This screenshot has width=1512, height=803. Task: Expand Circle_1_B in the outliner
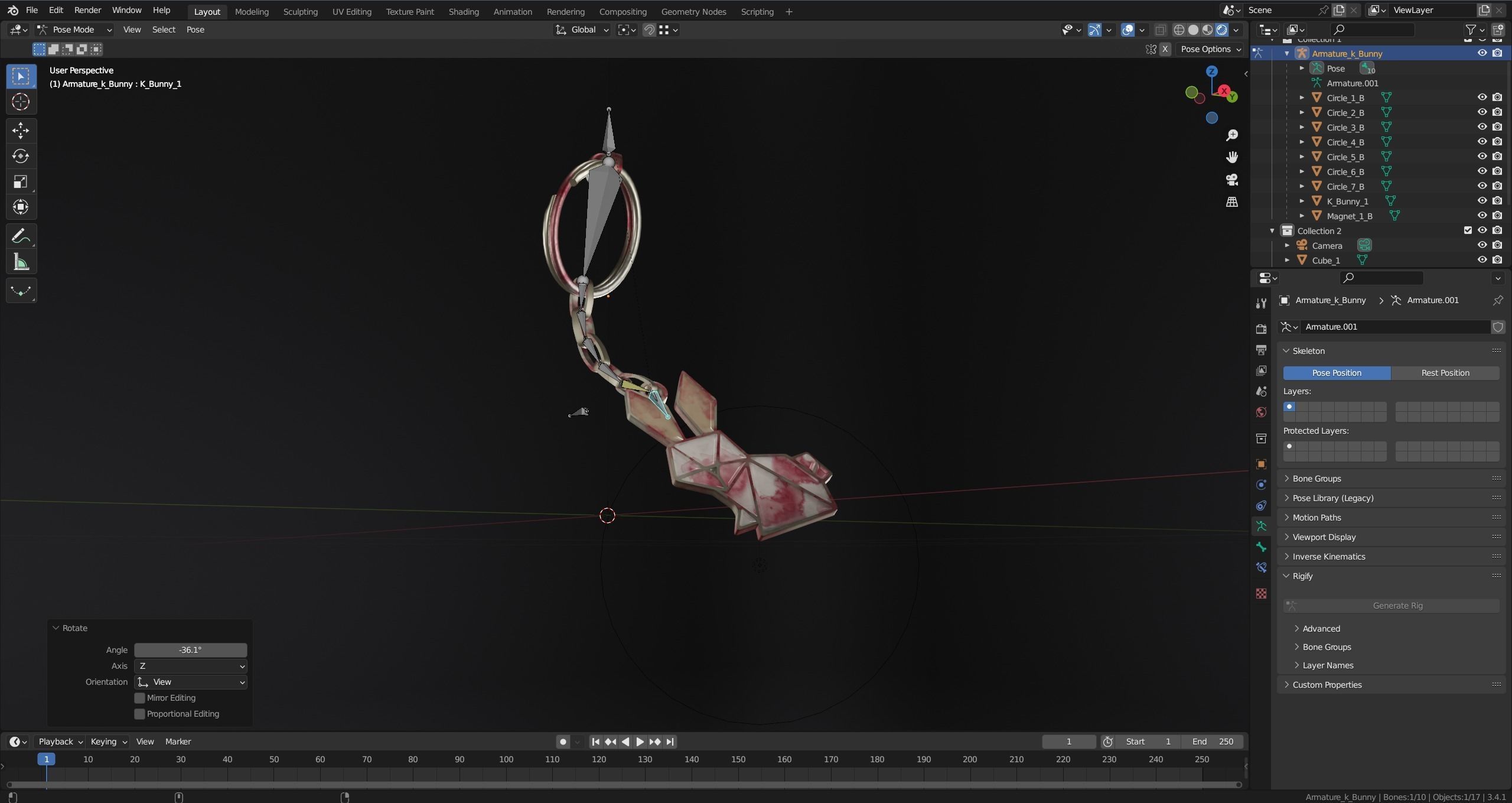[x=1302, y=97]
